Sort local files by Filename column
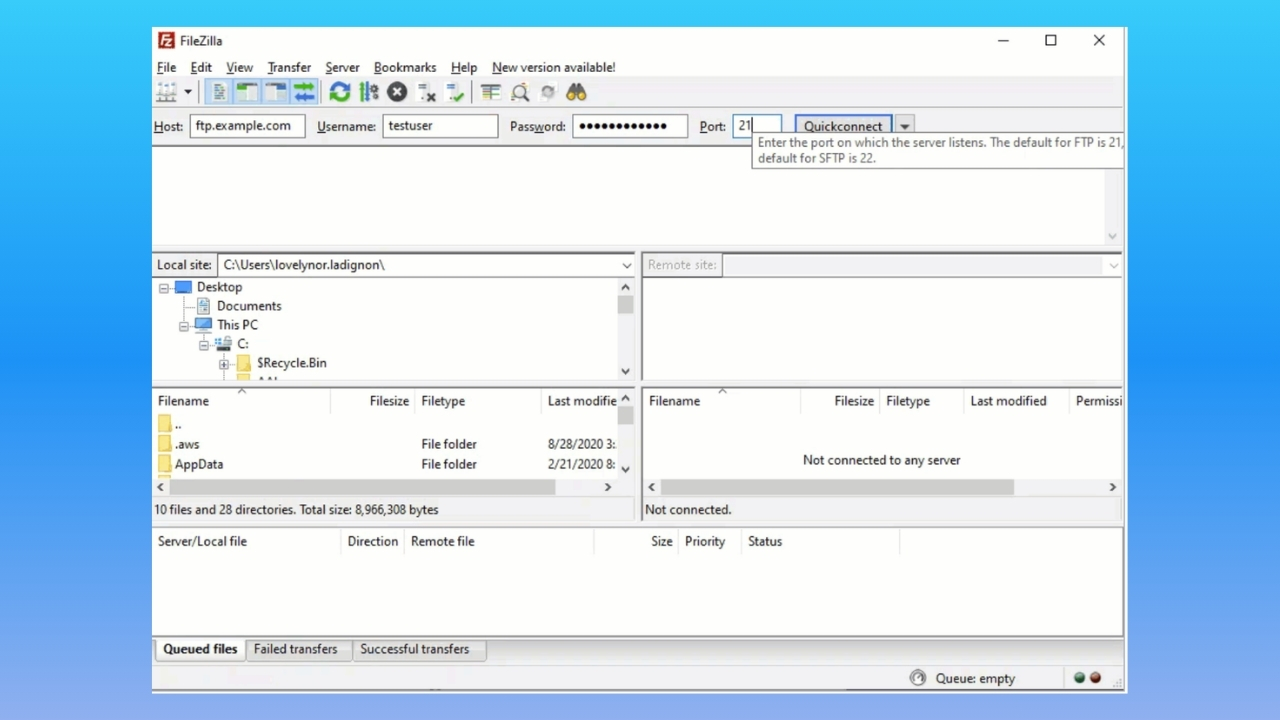The height and width of the screenshot is (720, 1280). pos(241,401)
